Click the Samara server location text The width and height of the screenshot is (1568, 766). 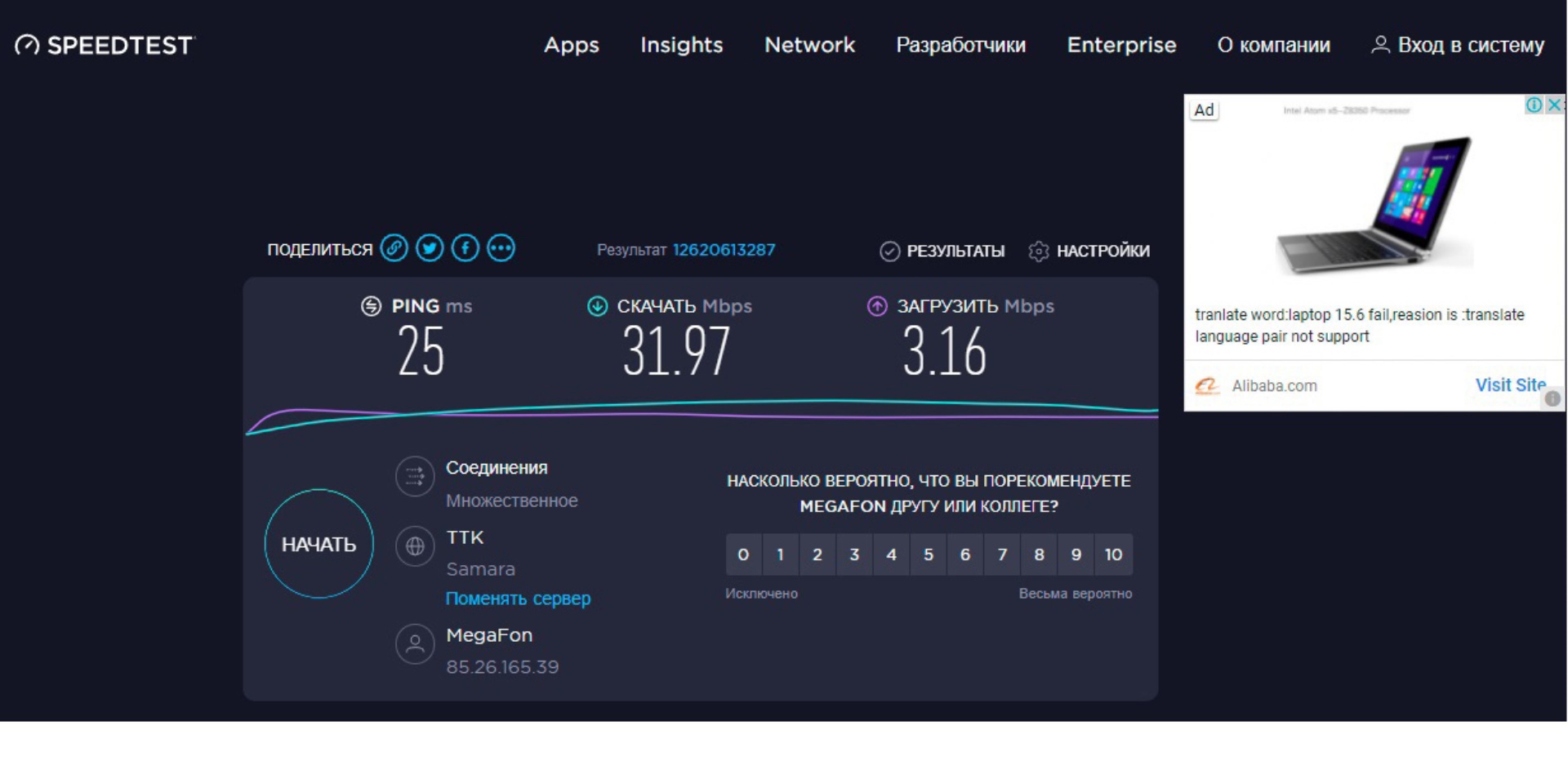tap(480, 569)
